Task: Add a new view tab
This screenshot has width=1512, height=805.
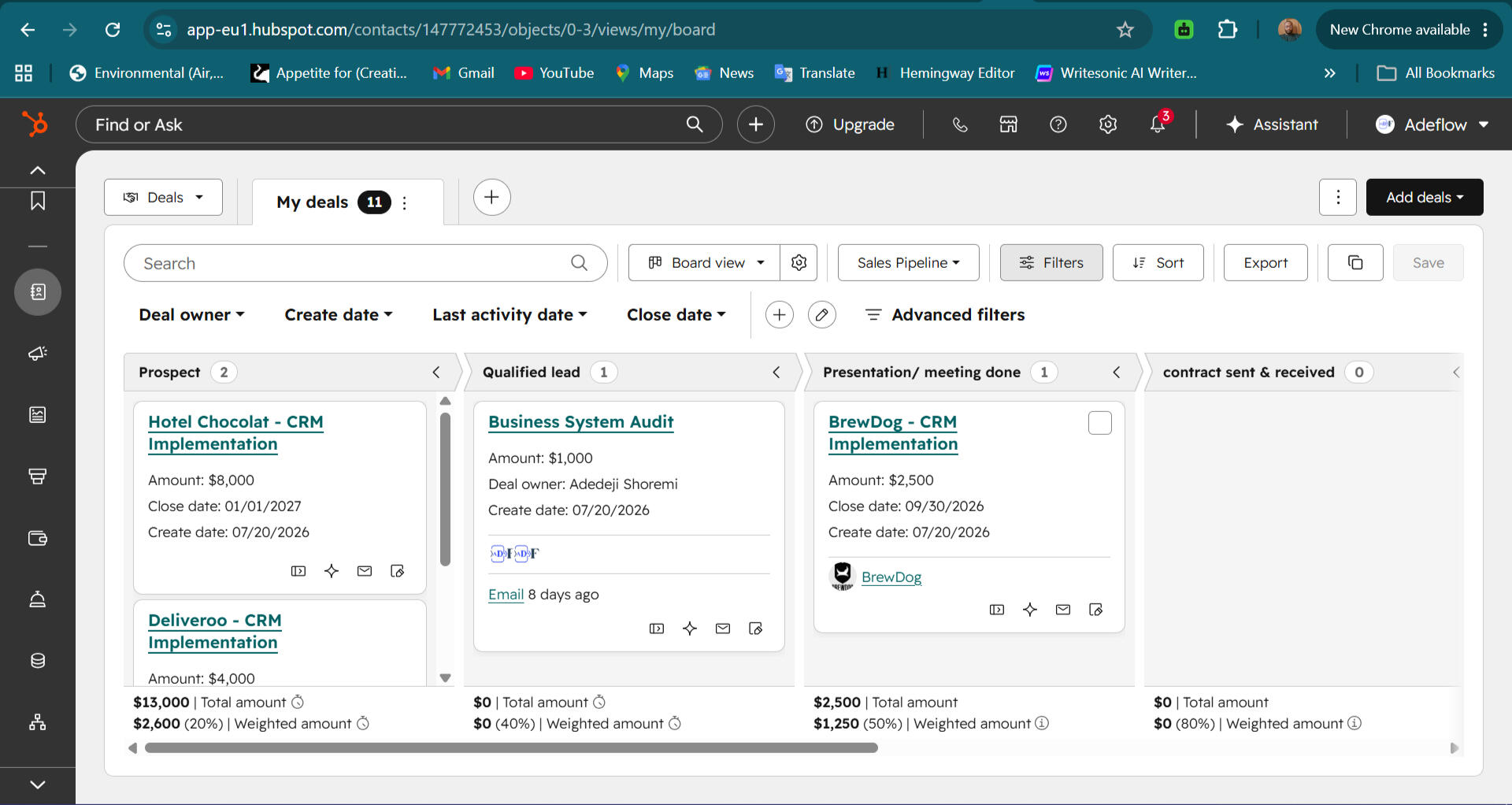Action: [x=491, y=197]
